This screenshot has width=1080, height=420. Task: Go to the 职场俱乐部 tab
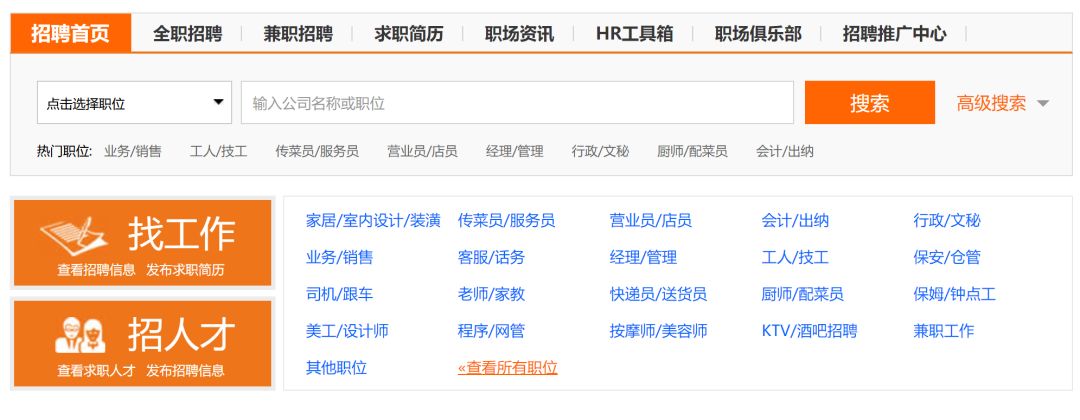coord(758,34)
